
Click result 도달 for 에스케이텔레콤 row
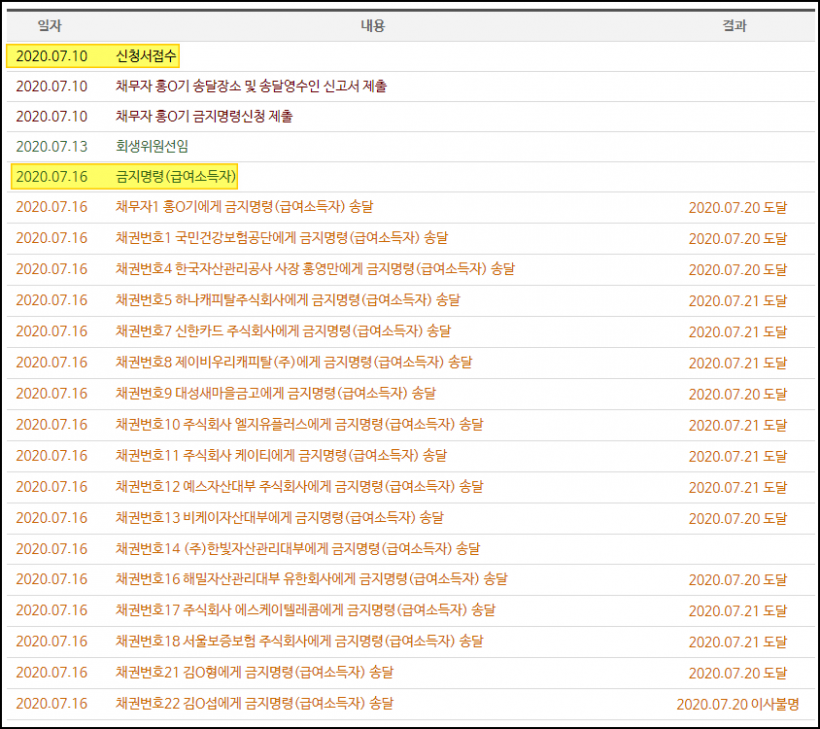click(737, 611)
